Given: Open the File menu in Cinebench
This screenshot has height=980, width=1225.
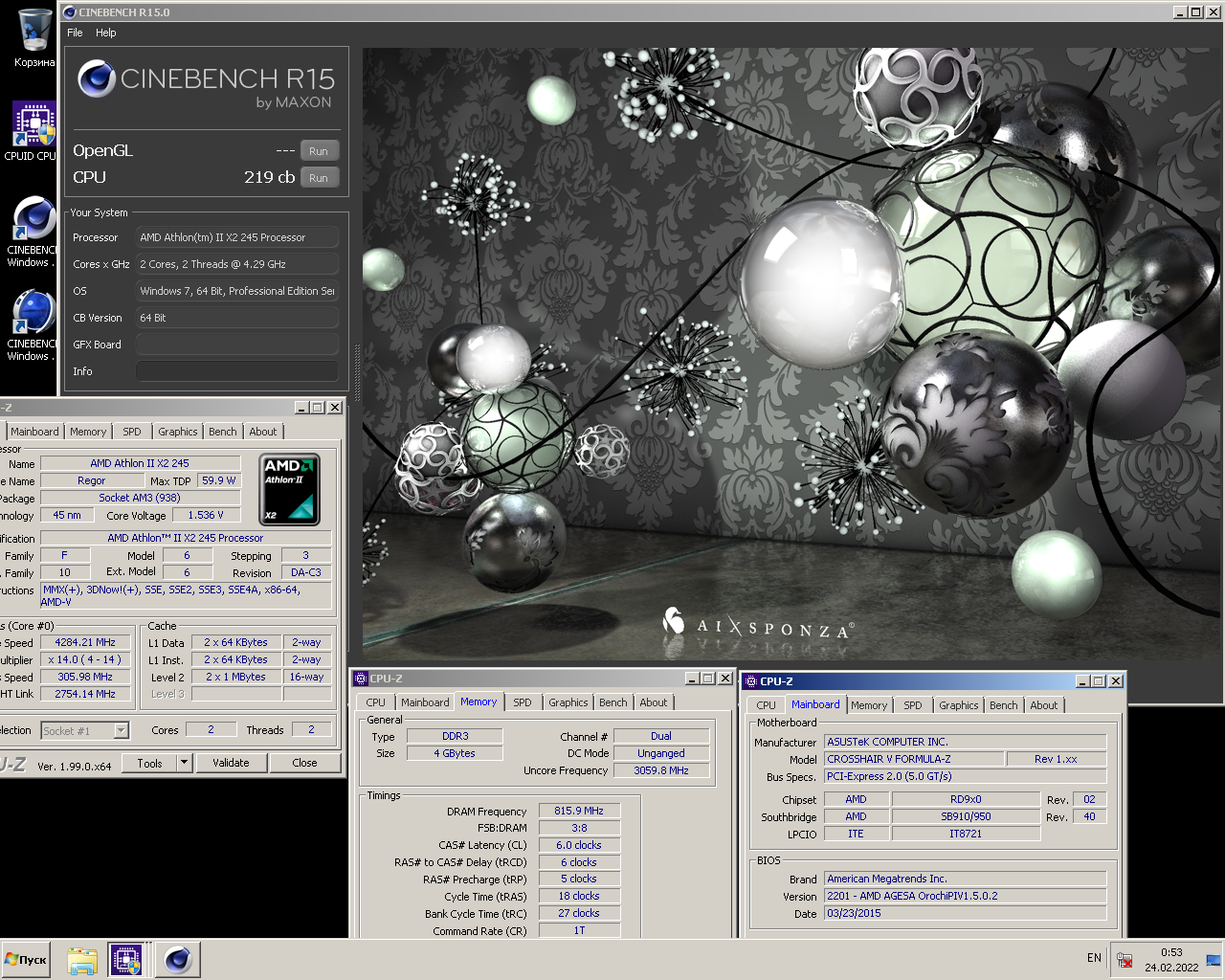Looking at the screenshot, I should coord(75,33).
